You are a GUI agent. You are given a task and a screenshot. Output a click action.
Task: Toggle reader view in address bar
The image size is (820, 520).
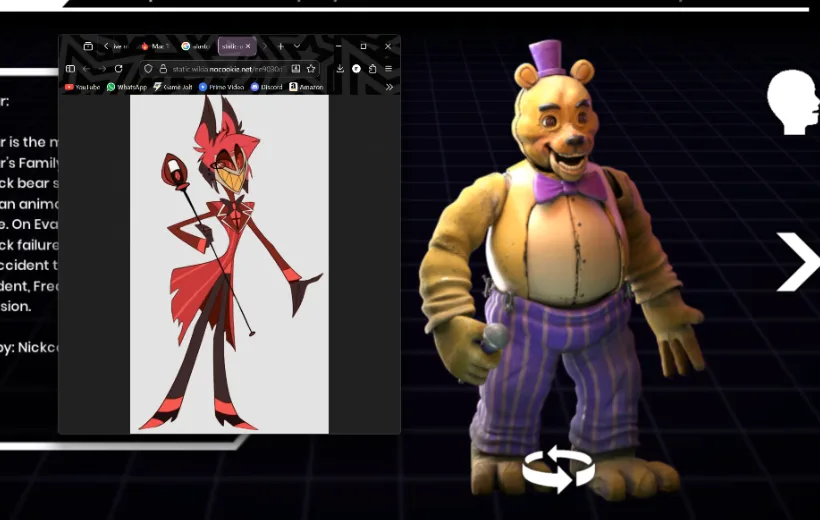click(x=295, y=69)
